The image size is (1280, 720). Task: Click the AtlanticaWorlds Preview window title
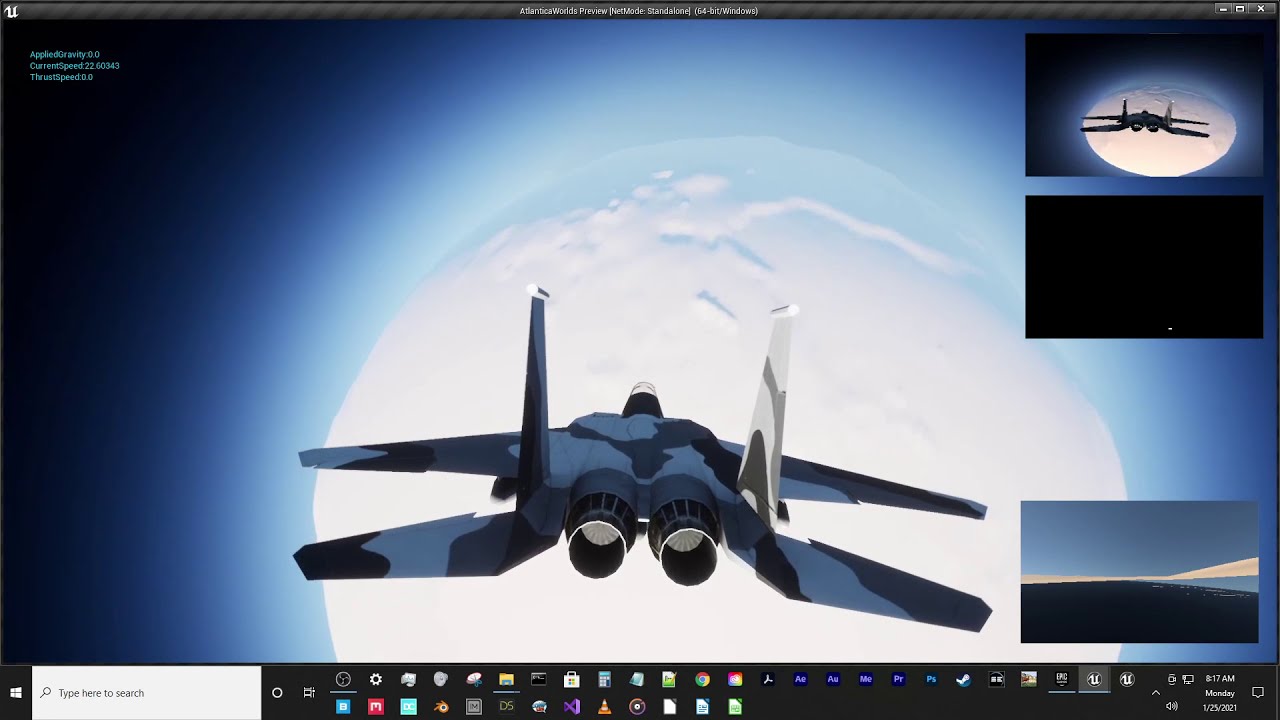pos(639,11)
